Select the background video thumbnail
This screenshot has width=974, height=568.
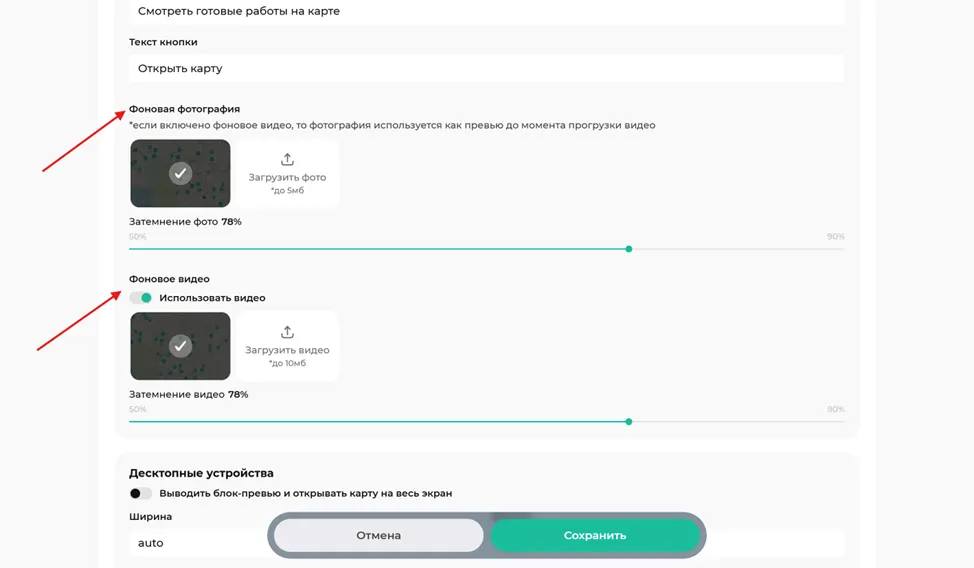pyautogui.click(x=180, y=346)
